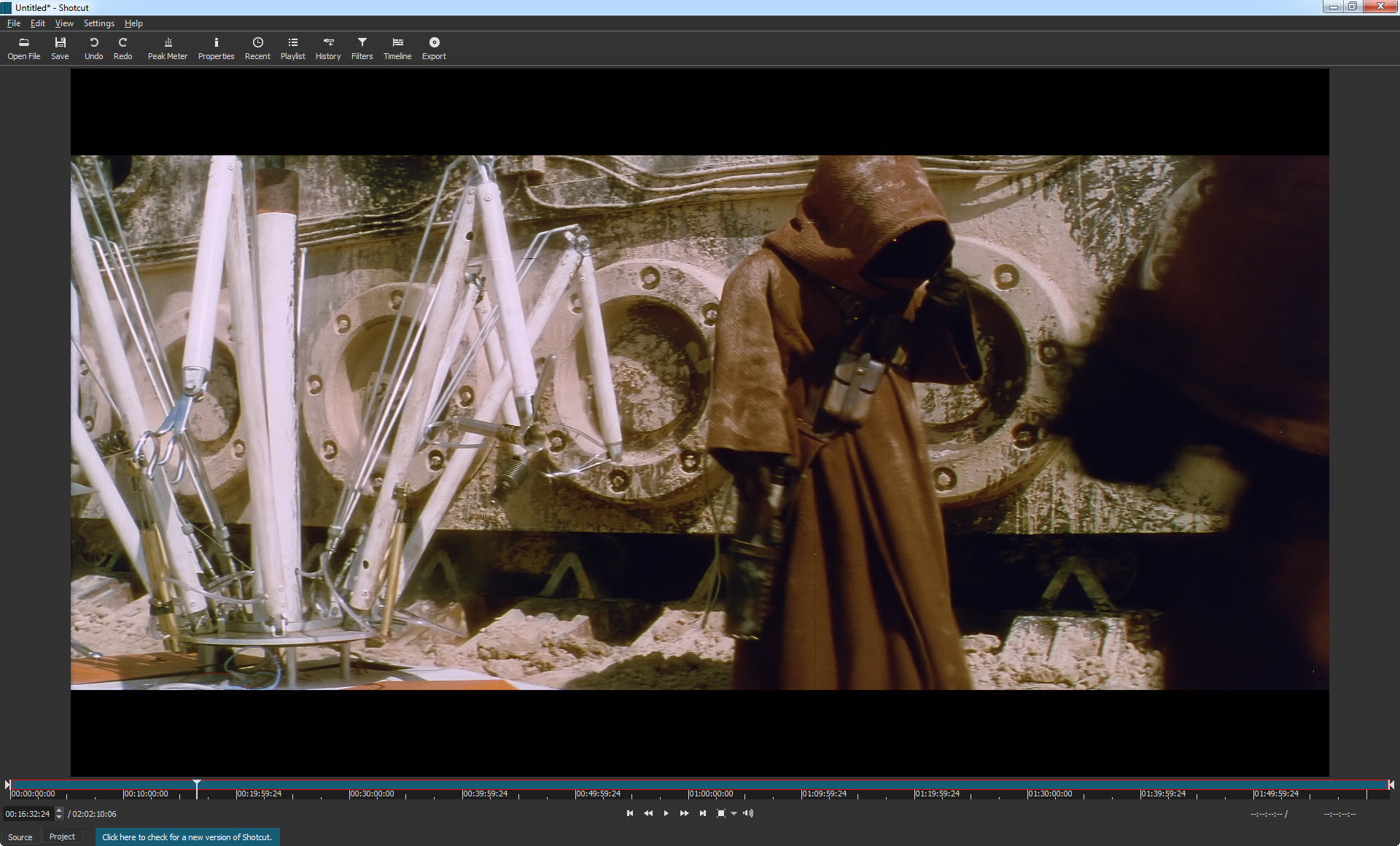Open the Export panel
The height and width of the screenshot is (846, 1400).
(x=434, y=48)
